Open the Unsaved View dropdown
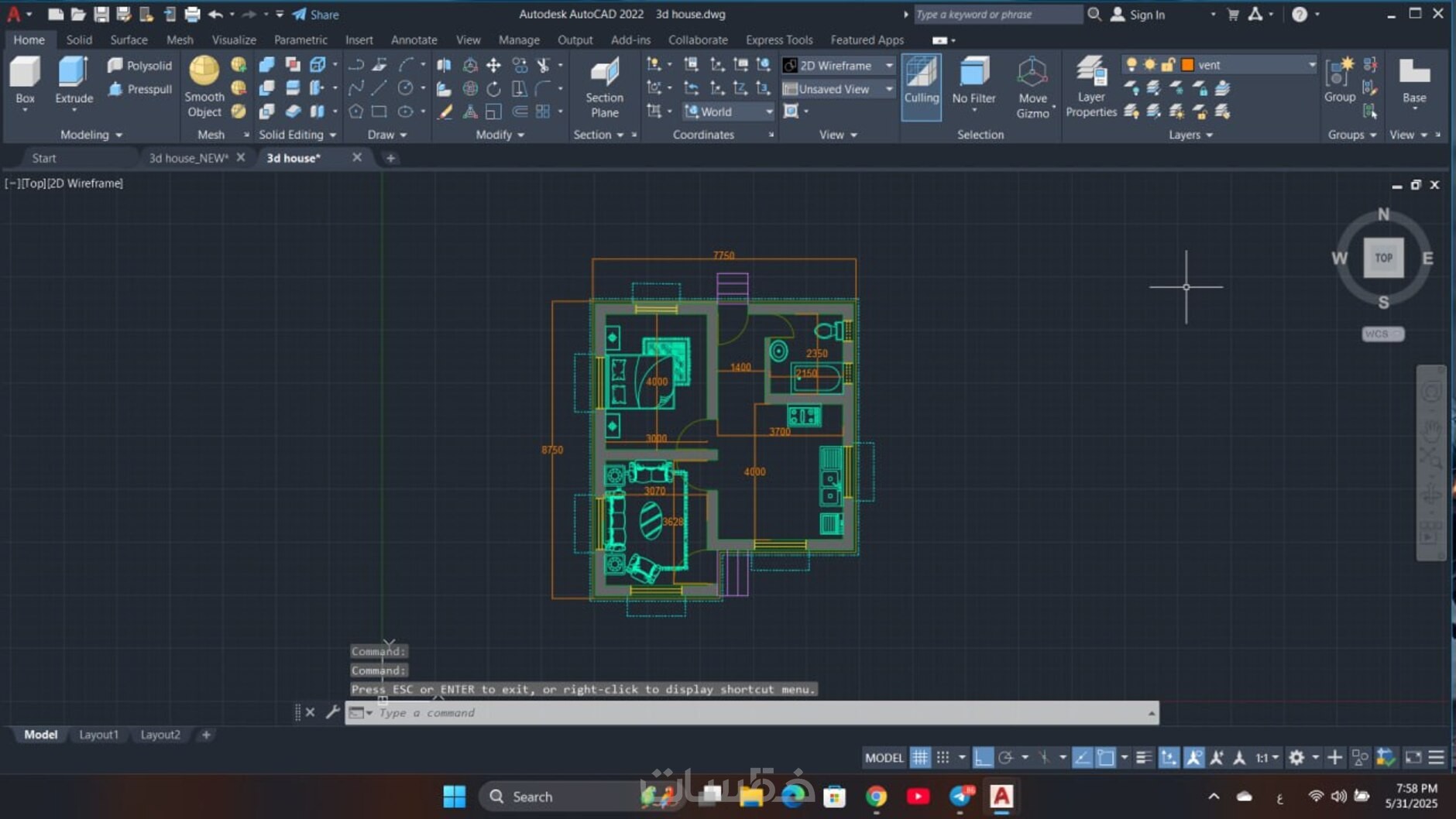1456x819 pixels. coord(838,89)
